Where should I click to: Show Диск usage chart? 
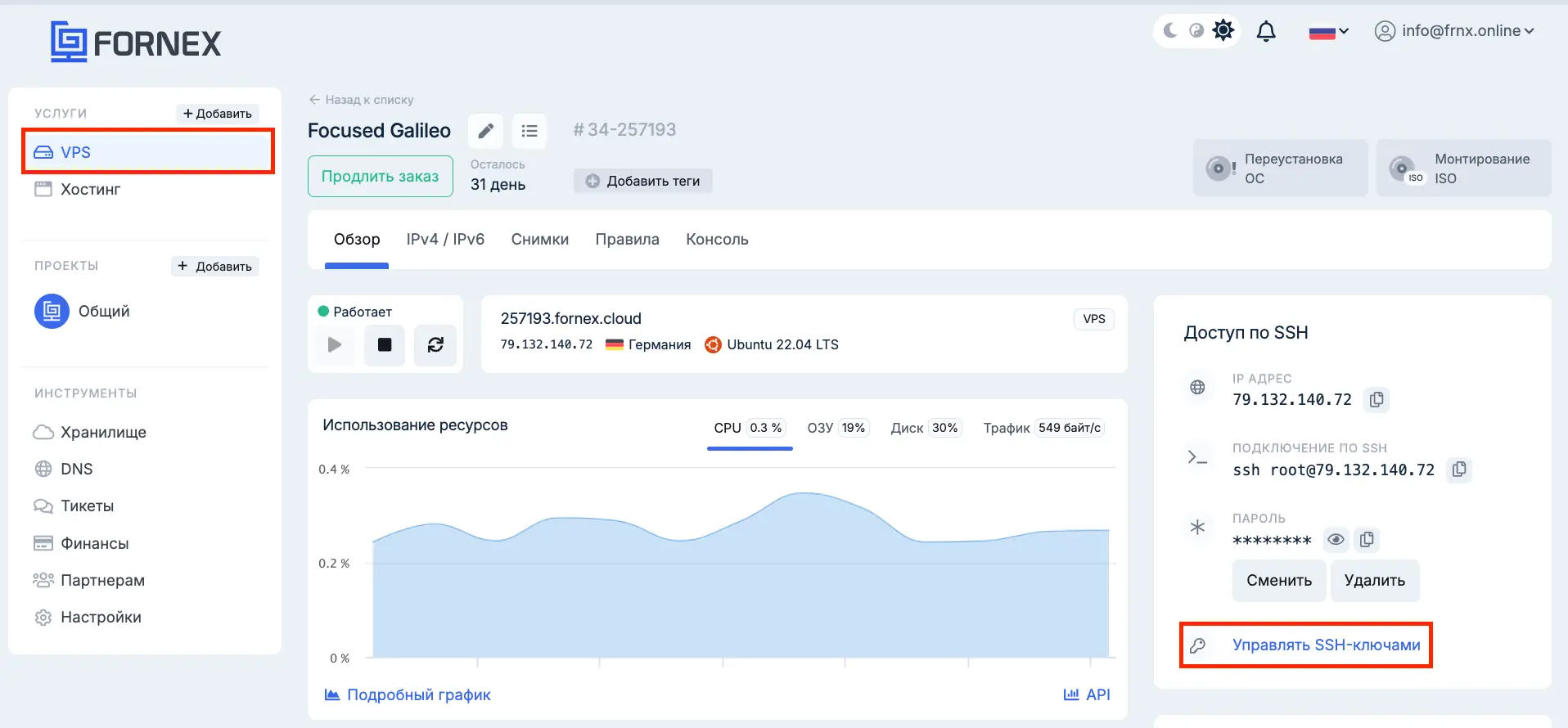click(x=925, y=428)
